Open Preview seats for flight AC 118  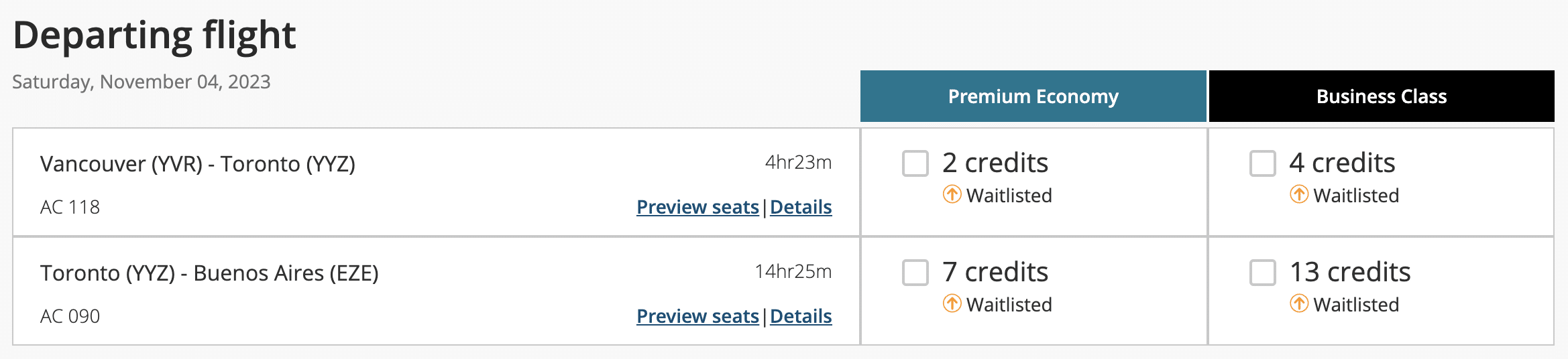(x=697, y=207)
